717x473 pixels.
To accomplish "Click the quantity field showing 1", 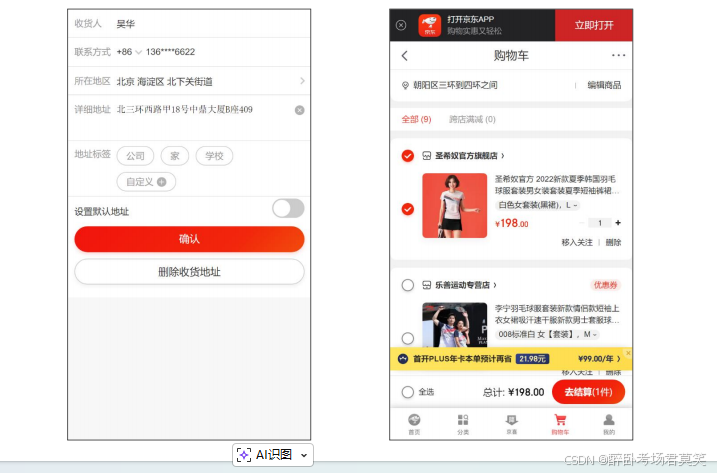I will tap(600, 223).
